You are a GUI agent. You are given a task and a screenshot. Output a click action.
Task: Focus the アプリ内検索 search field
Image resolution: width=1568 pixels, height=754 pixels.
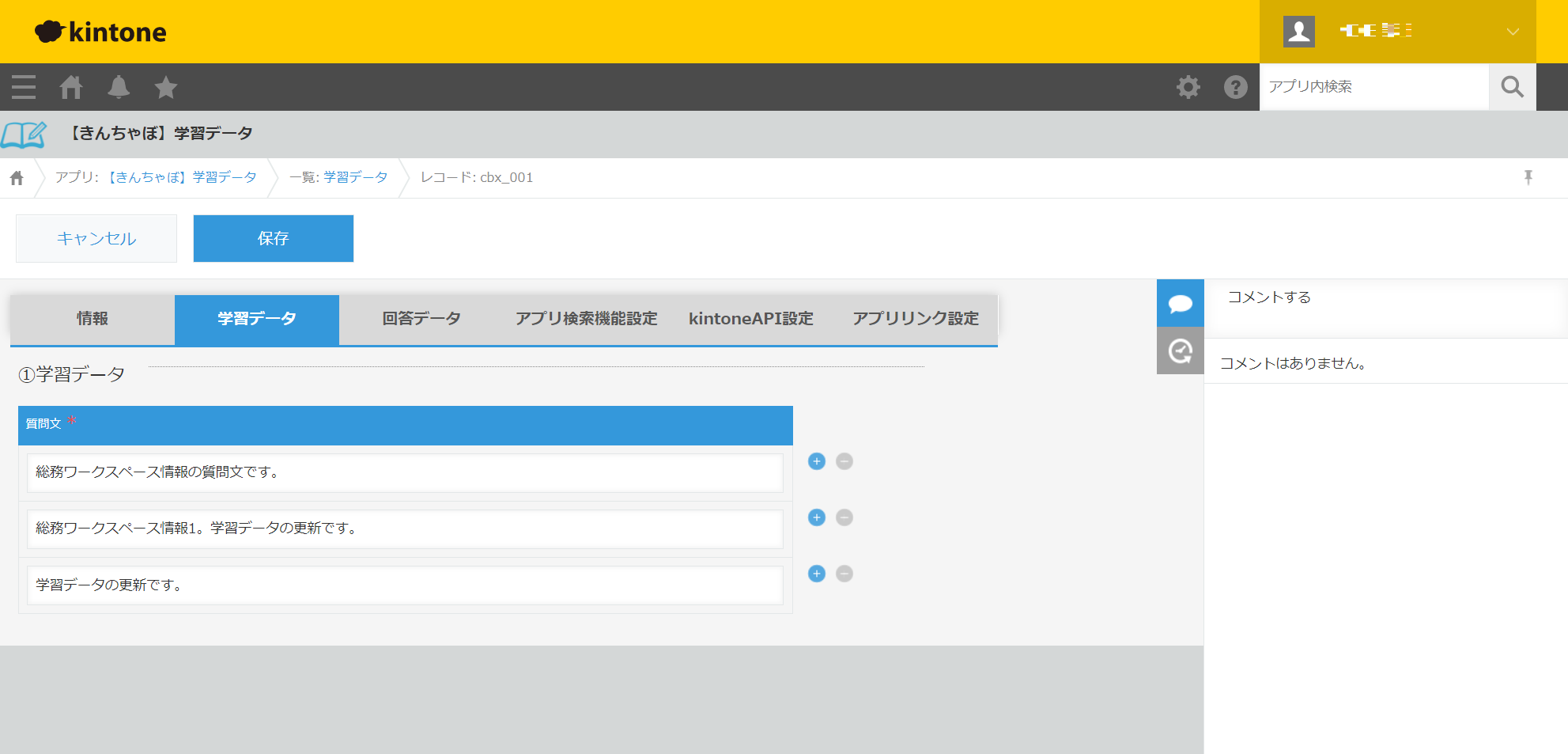pos(1373,87)
